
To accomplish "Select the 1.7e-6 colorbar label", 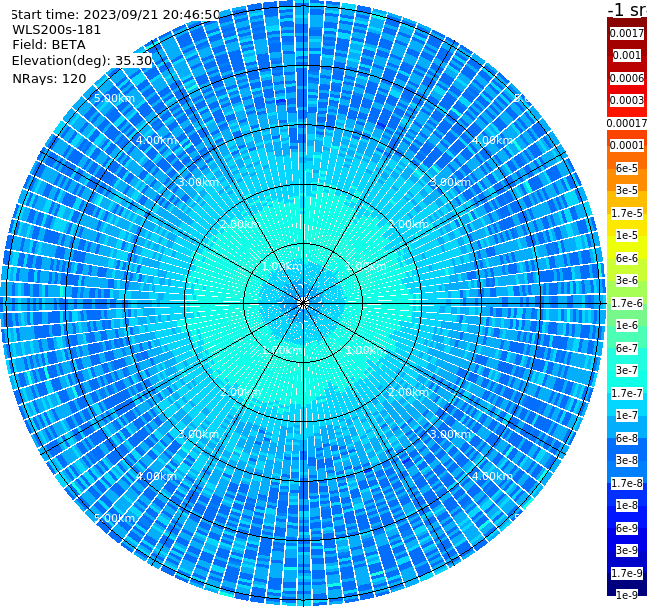I will pyautogui.click(x=627, y=303).
